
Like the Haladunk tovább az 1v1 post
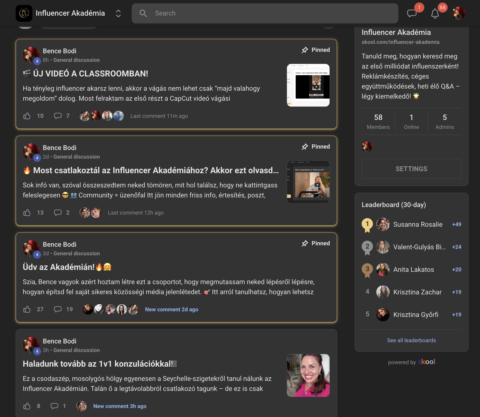(27, 406)
